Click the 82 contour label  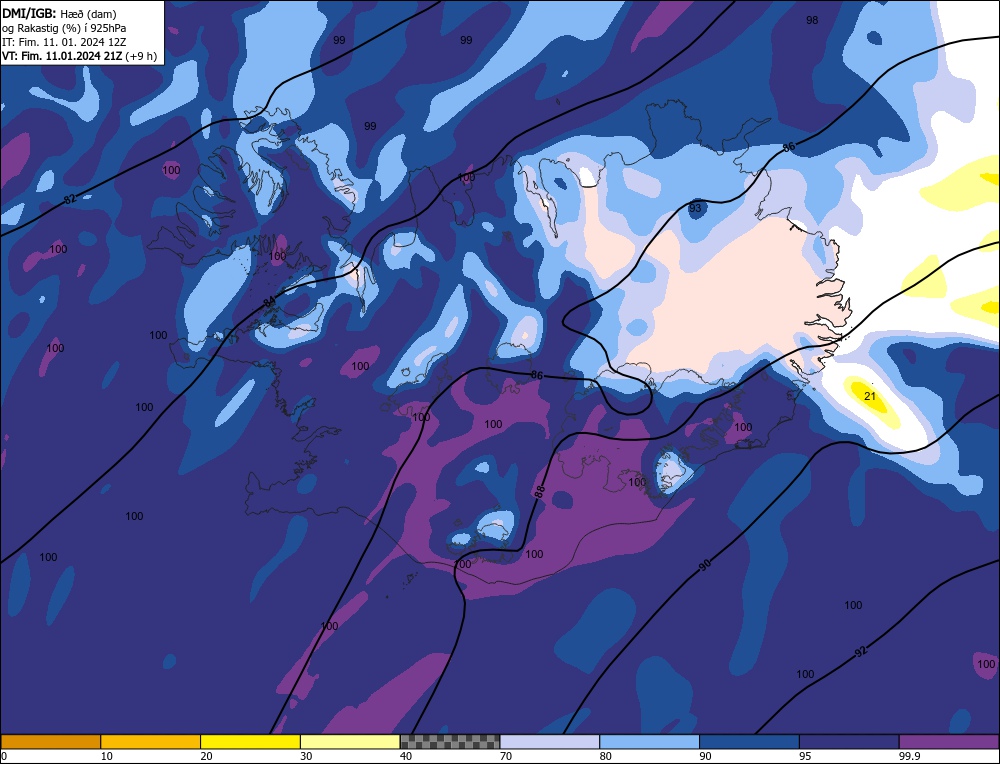coord(70,200)
